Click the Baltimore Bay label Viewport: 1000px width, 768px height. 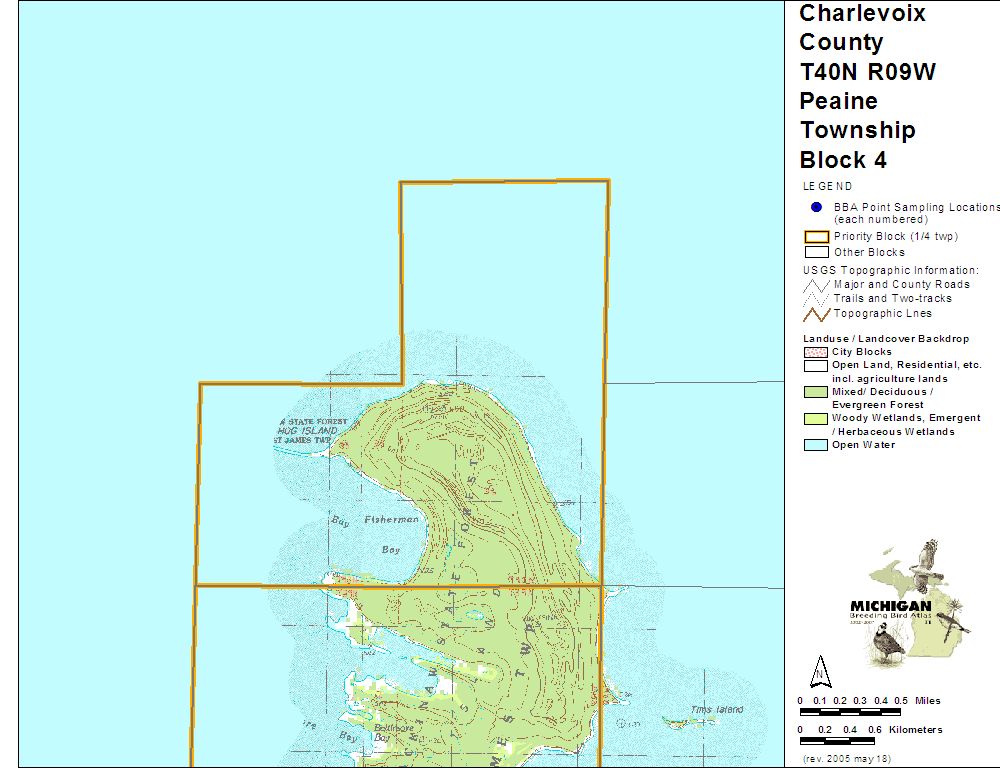tap(385, 728)
